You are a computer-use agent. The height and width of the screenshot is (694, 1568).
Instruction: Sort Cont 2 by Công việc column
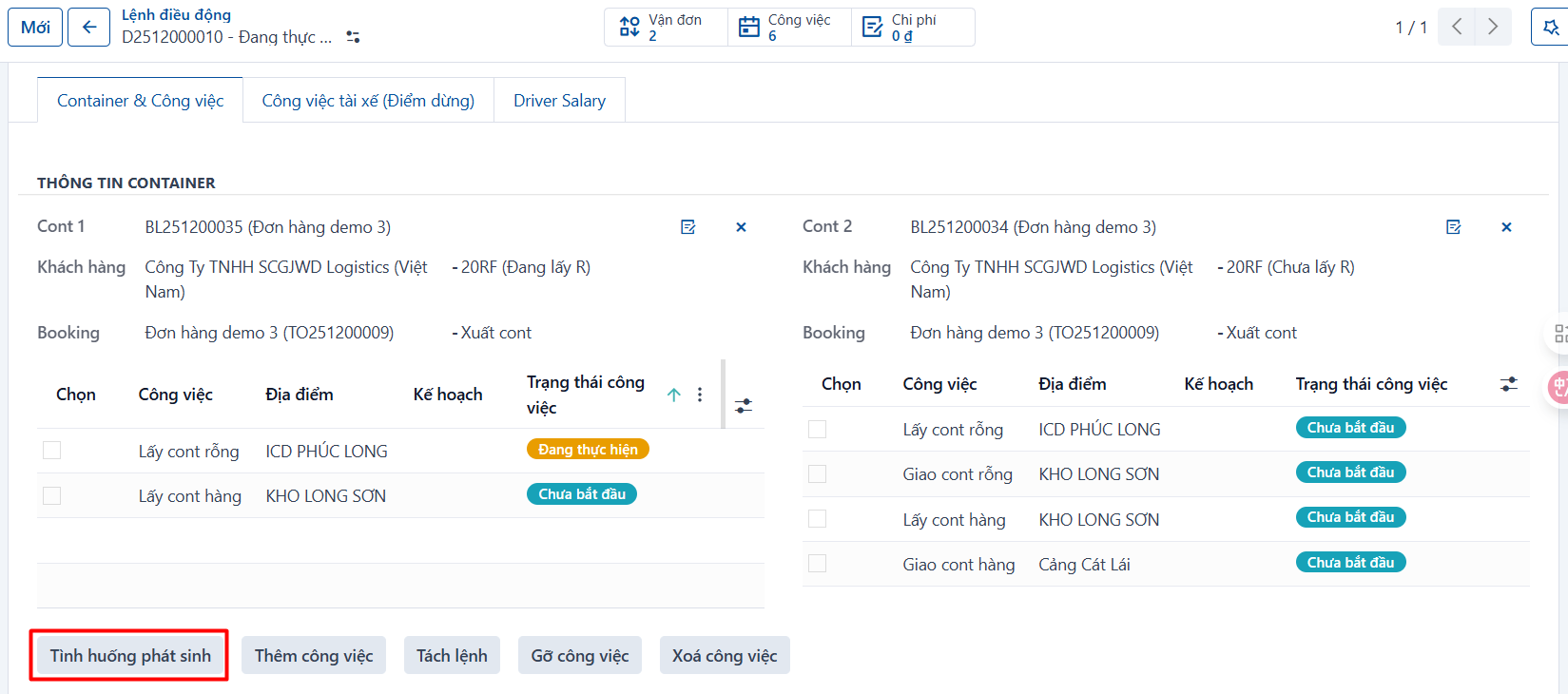click(x=940, y=384)
